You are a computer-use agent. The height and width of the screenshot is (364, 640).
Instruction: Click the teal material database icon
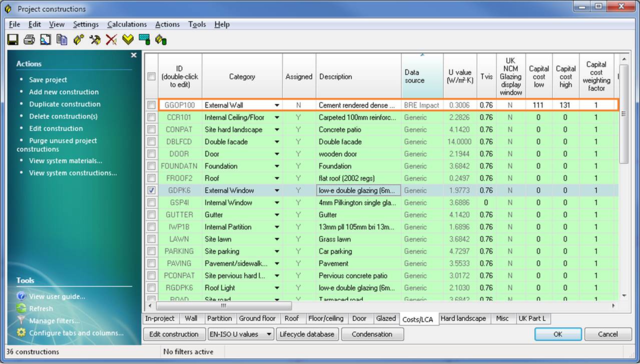coord(144,40)
